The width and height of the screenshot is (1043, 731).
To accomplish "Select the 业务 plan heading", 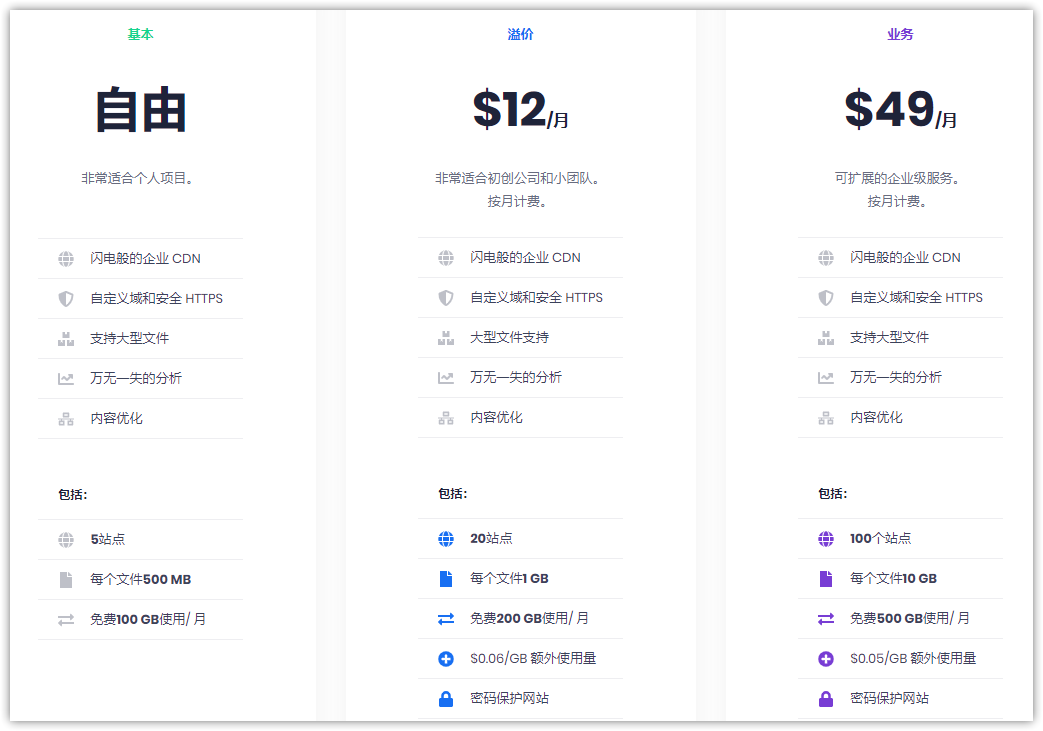I will 900,34.
